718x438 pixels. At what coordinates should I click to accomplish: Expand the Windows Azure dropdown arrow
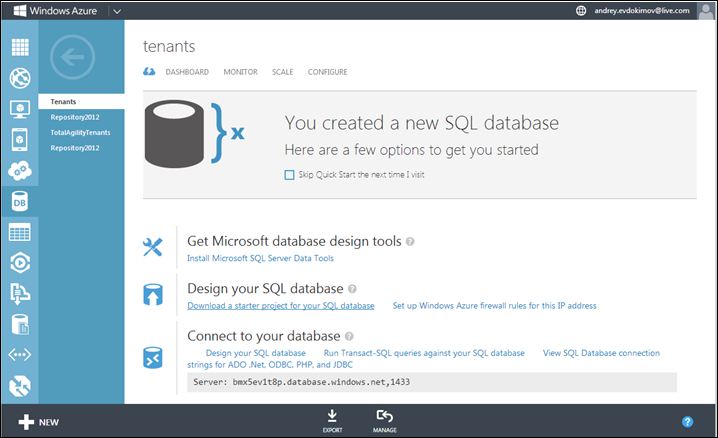pos(117,11)
